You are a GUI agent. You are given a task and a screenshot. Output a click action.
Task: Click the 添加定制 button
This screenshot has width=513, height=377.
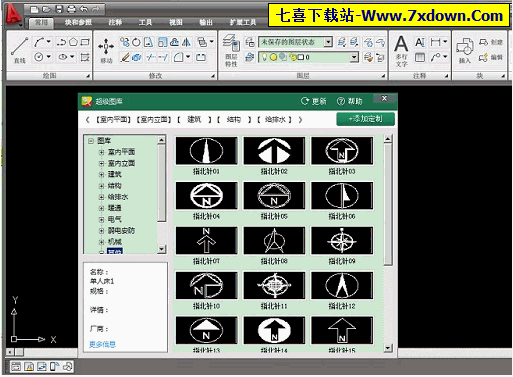365,119
